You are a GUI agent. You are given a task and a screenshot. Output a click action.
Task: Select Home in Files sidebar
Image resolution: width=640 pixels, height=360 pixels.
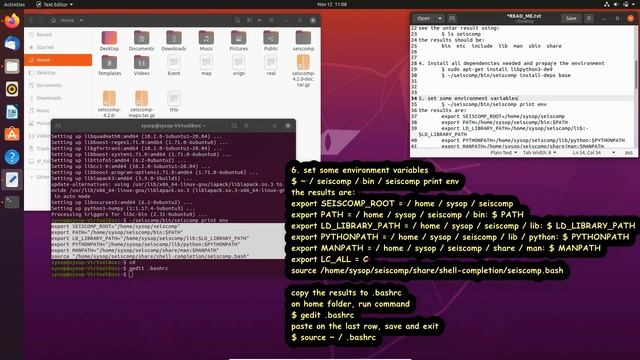coord(58,60)
